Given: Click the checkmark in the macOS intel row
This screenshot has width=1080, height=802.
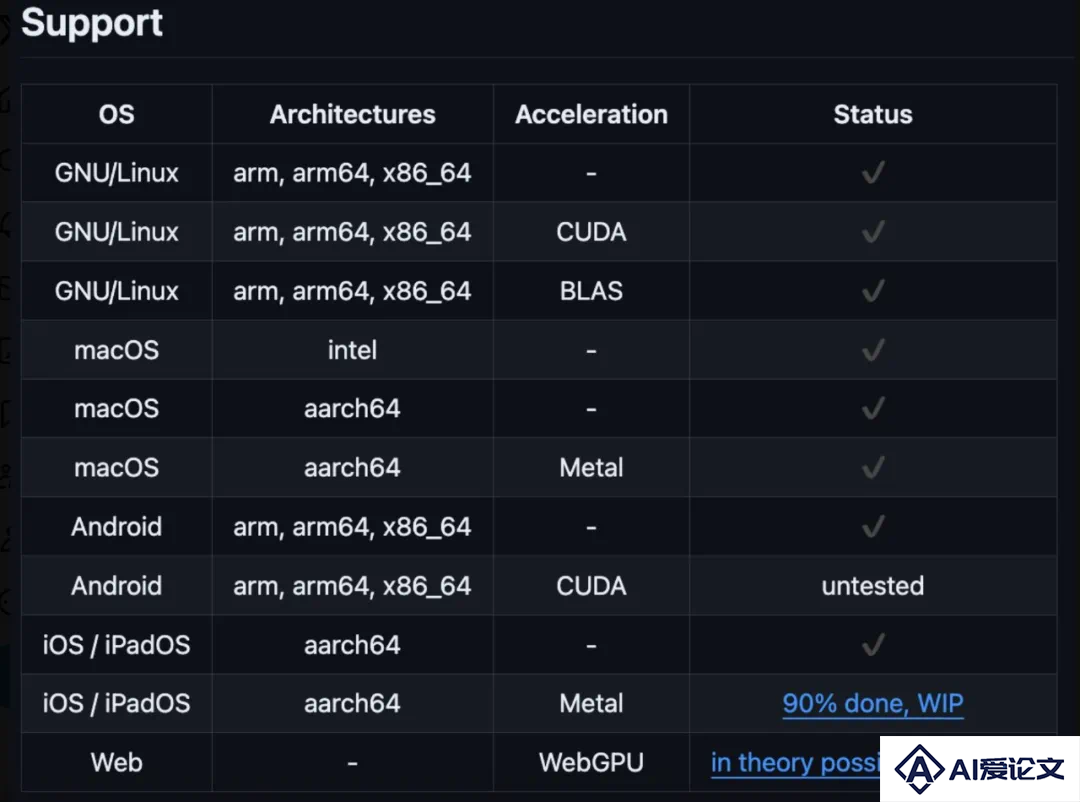Looking at the screenshot, I should (x=873, y=350).
